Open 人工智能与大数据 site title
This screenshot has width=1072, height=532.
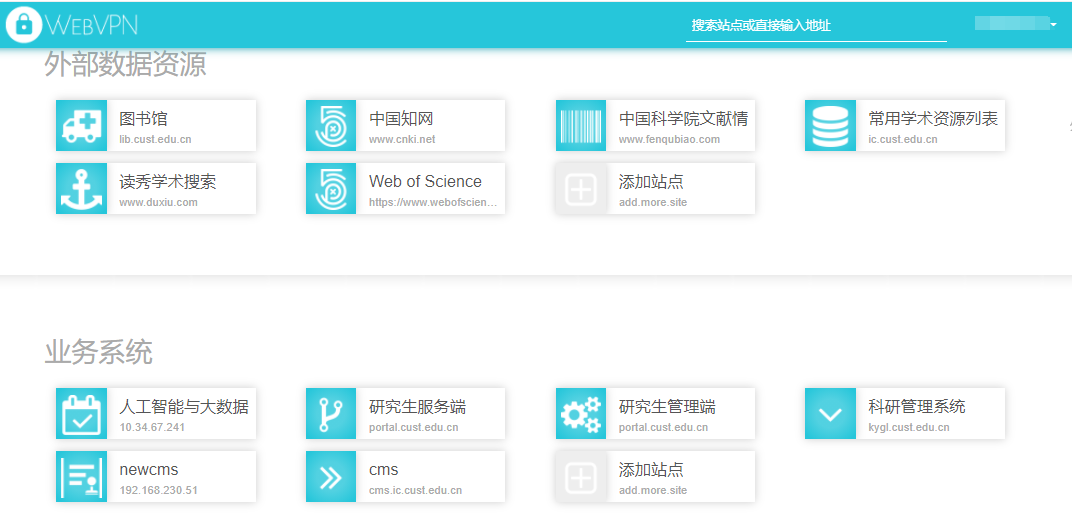[x=184, y=407]
